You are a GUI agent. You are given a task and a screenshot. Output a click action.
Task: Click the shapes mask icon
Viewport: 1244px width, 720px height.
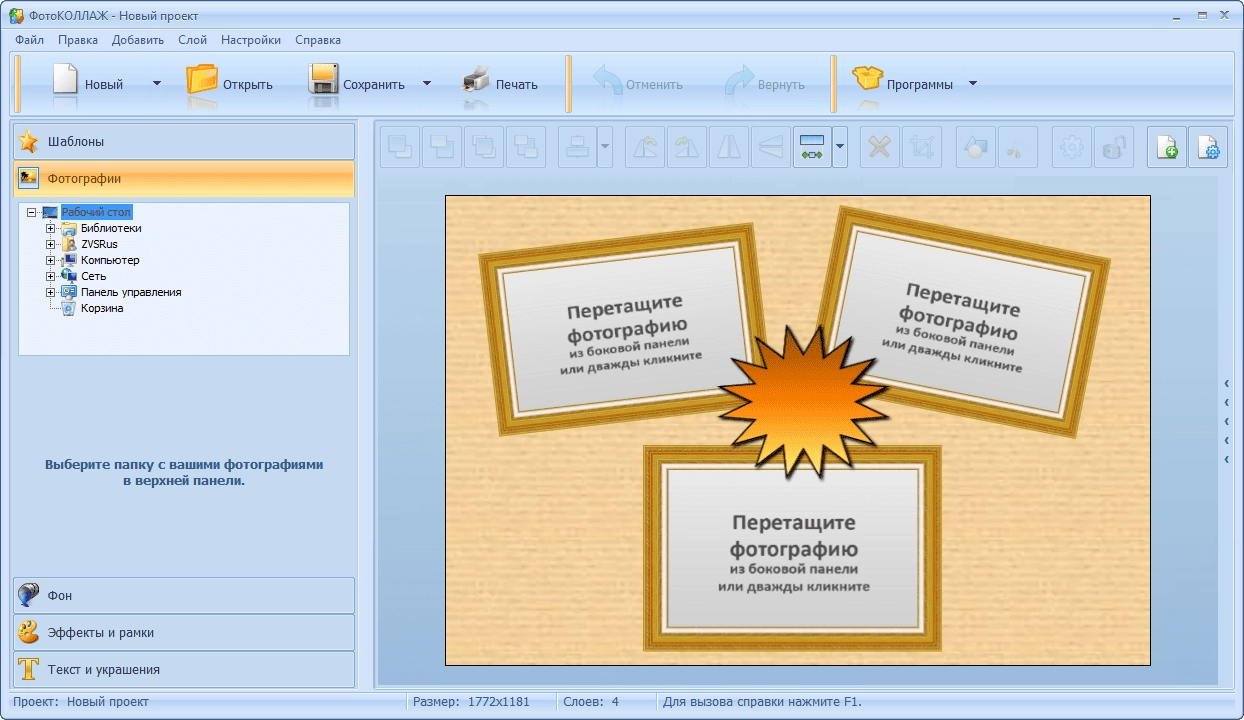coord(975,147)
